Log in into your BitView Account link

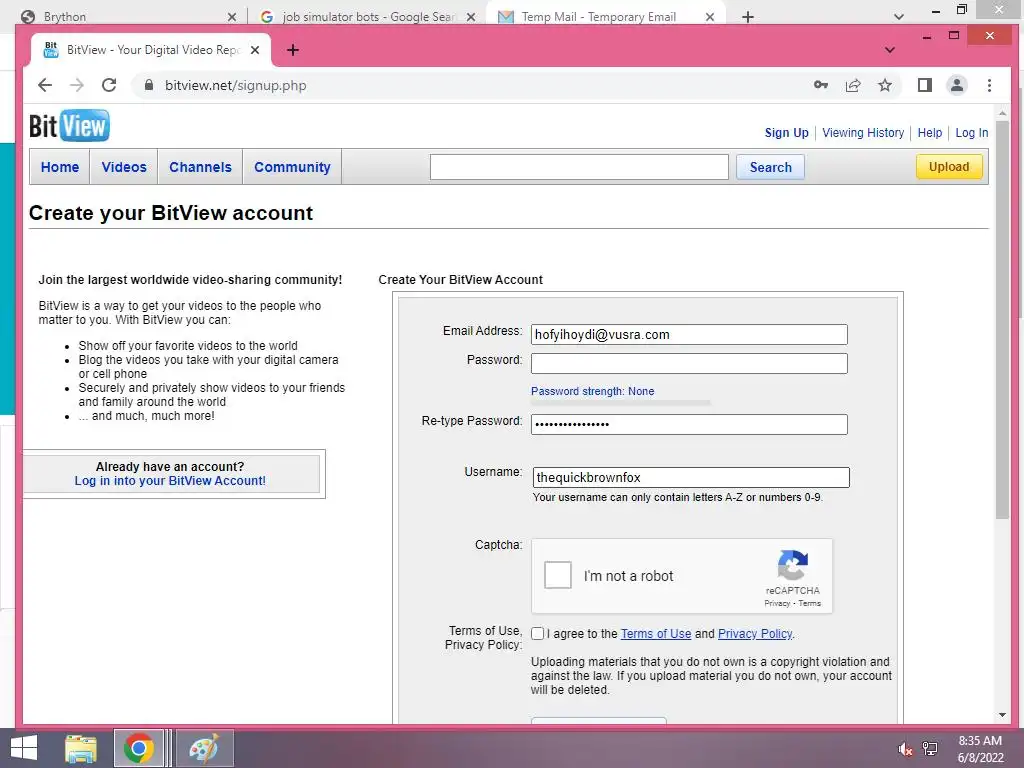pos(170,481)
